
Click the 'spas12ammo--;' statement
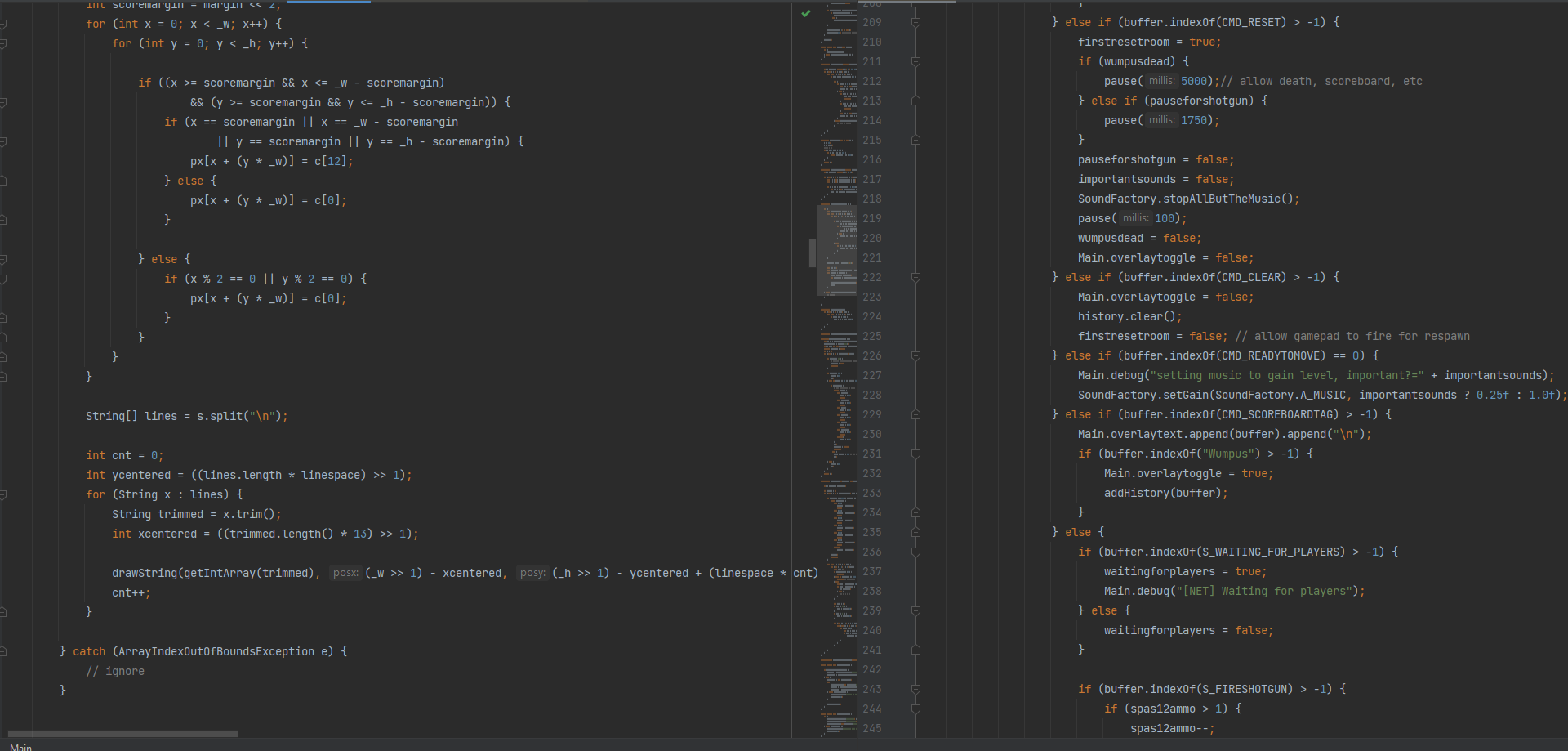tap(1173, 728)
